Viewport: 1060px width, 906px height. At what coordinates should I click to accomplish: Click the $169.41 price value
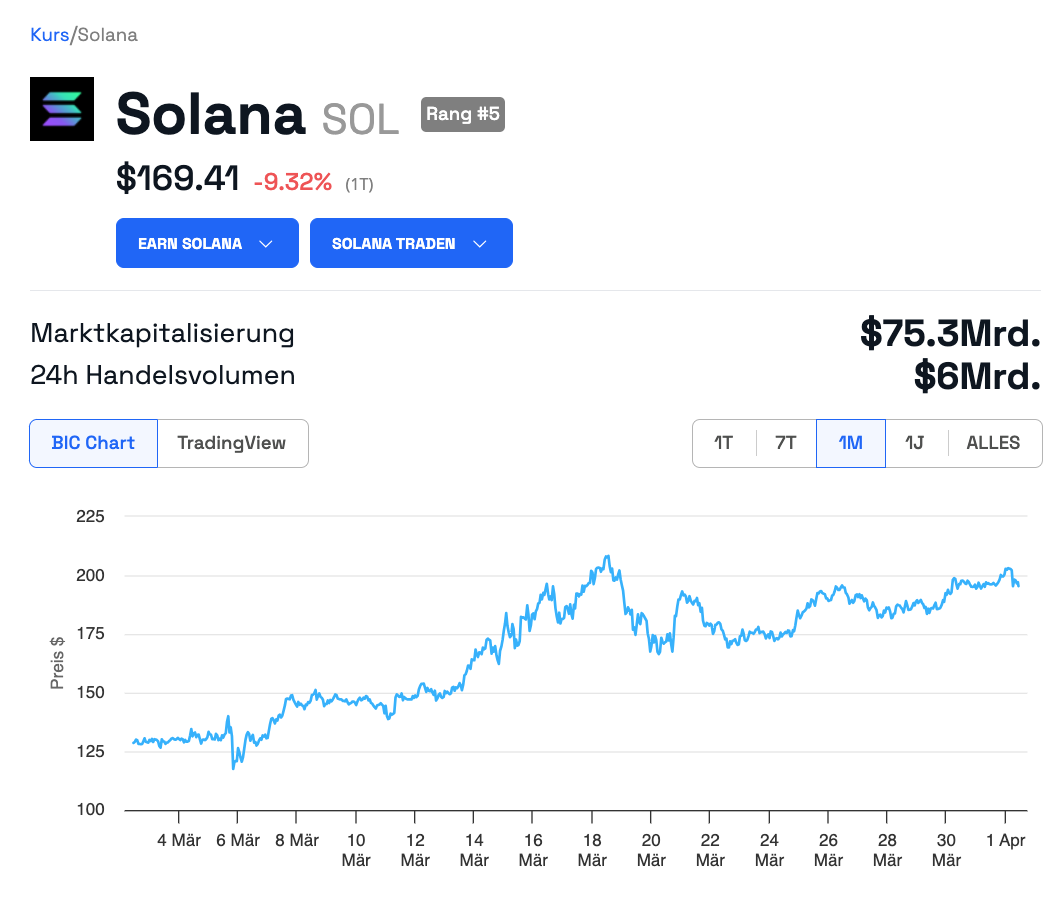[178, 180]
